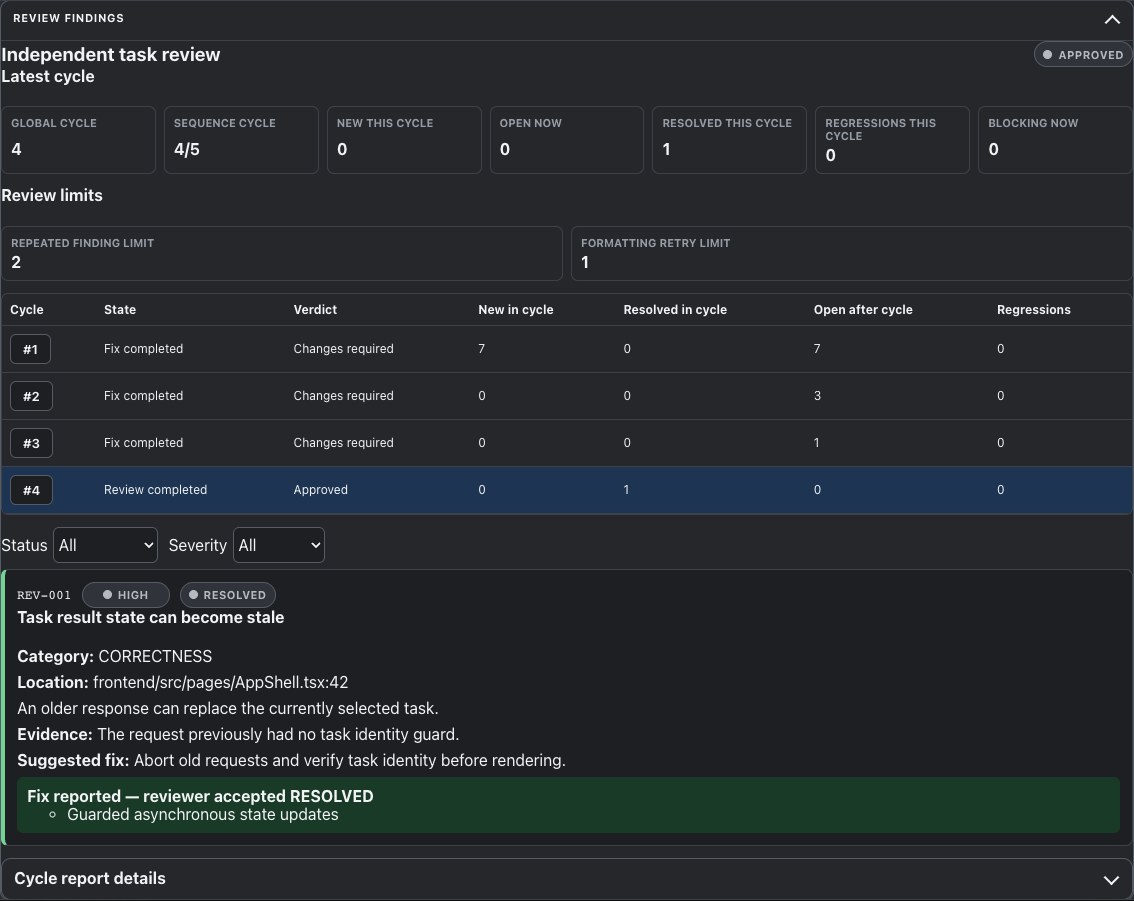
Task: Click the 'Resolved in cycle' column header
Action: click(x=675, y=309)
